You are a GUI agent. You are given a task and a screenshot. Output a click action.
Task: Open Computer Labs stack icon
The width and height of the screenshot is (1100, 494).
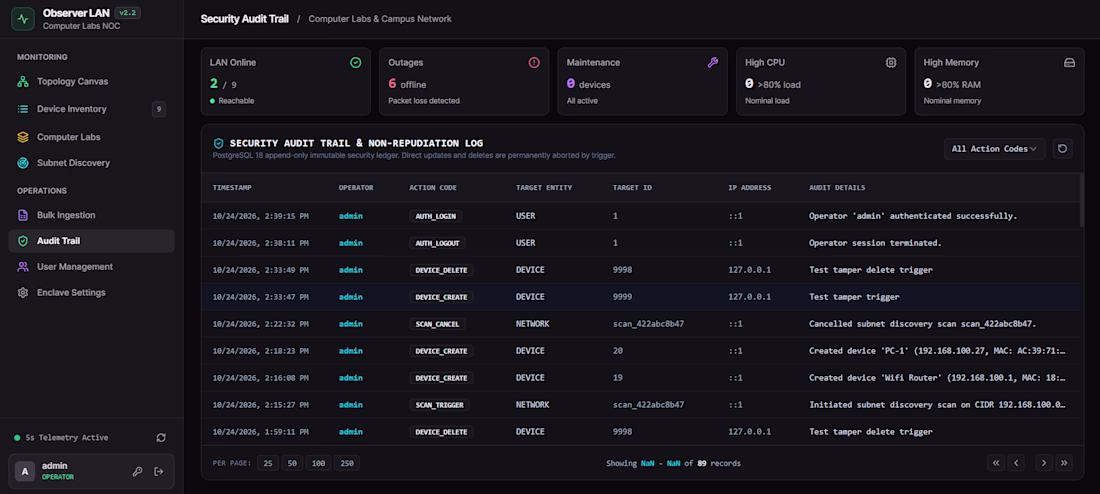(x=23, y=137)
